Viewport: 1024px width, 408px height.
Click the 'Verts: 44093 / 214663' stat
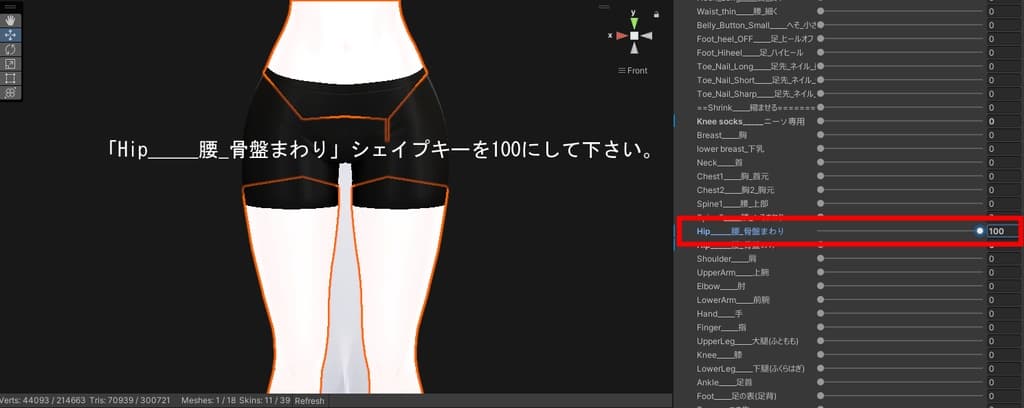[42, 401]
